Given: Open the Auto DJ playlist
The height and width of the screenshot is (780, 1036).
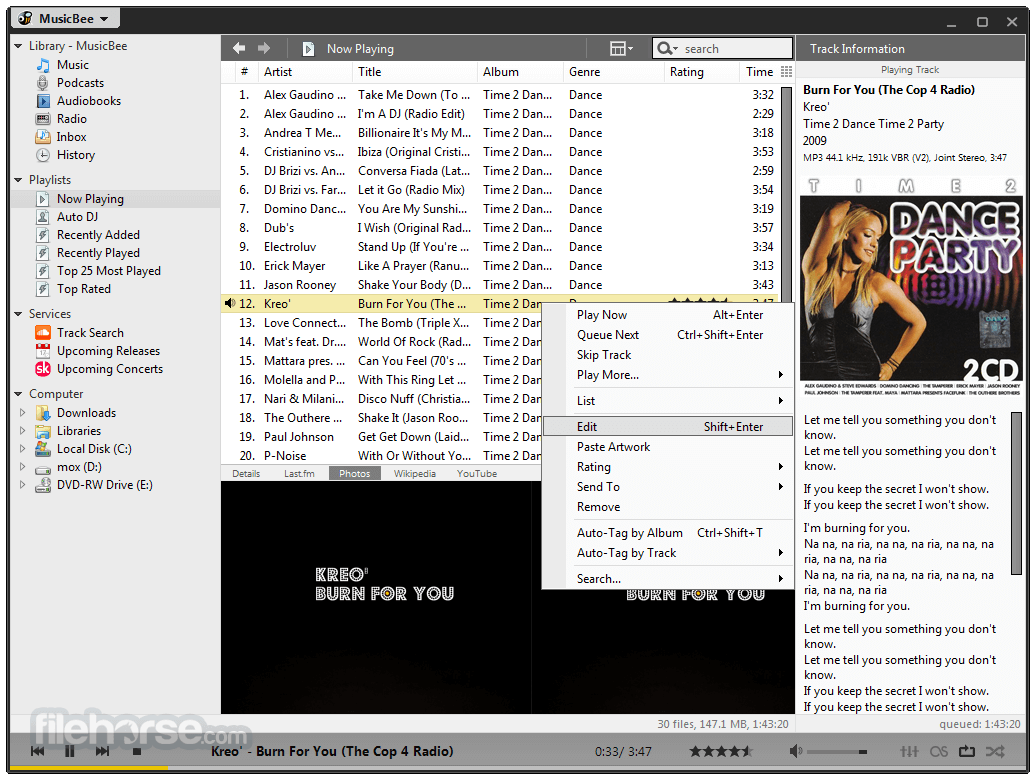Looking at the screenshot, I should coord(77,217).
